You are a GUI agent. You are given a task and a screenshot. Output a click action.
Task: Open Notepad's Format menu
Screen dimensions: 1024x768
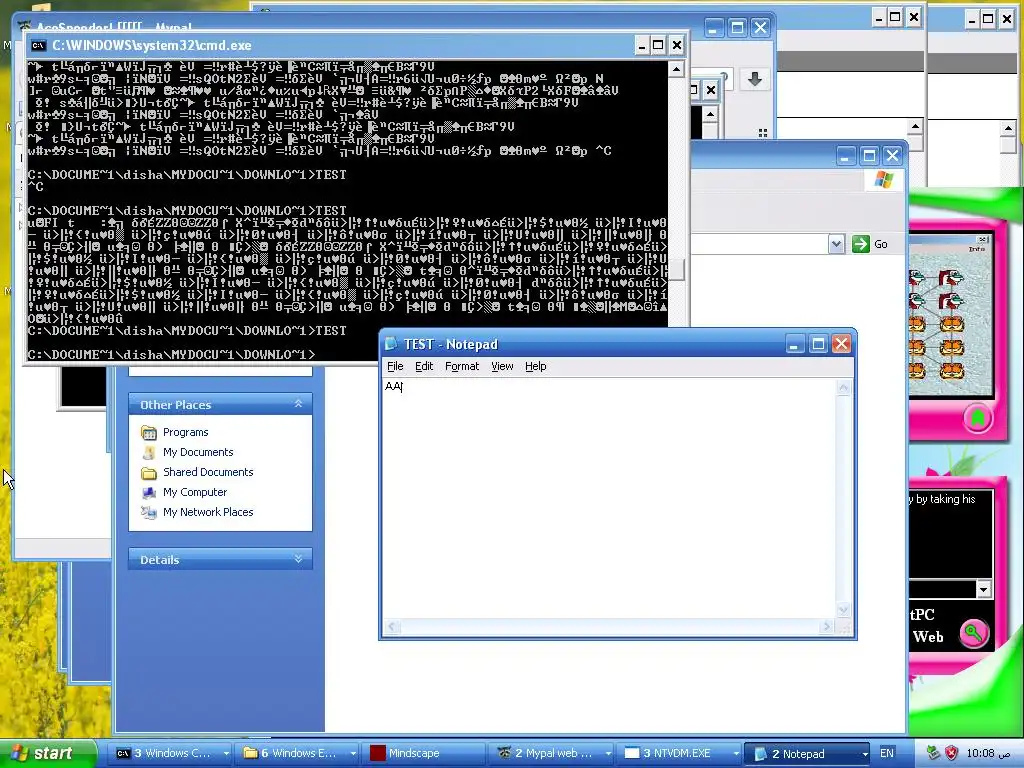click(x=462, y=366)
